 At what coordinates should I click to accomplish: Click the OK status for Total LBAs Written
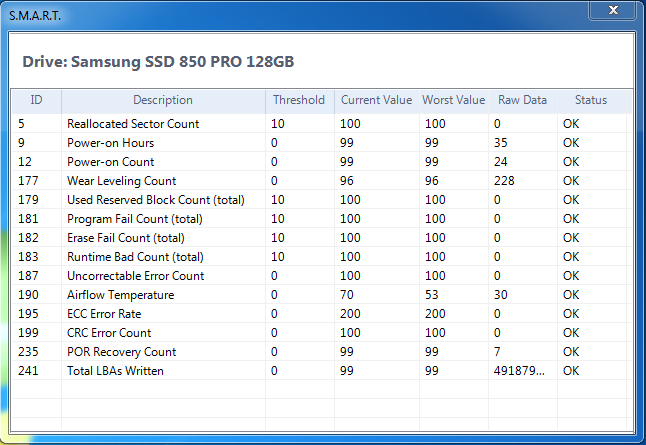pos(571,370)
